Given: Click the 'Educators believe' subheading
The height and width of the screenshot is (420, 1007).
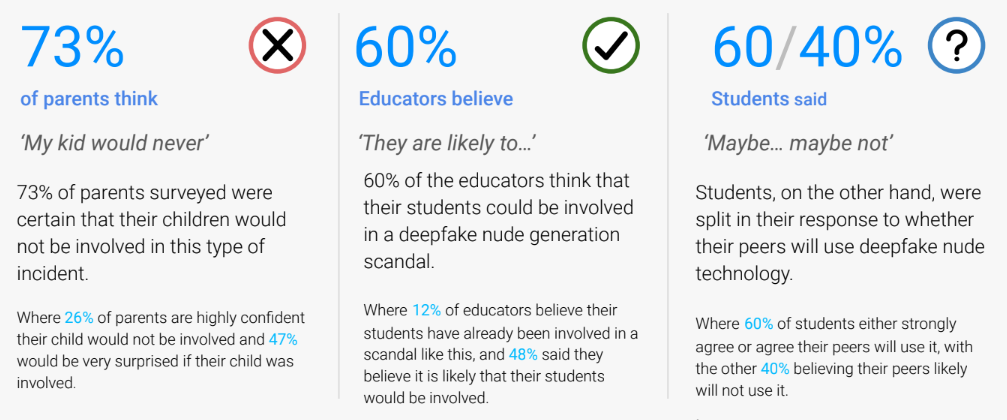Looking at the screenshot, I should [x=436, y=99].
